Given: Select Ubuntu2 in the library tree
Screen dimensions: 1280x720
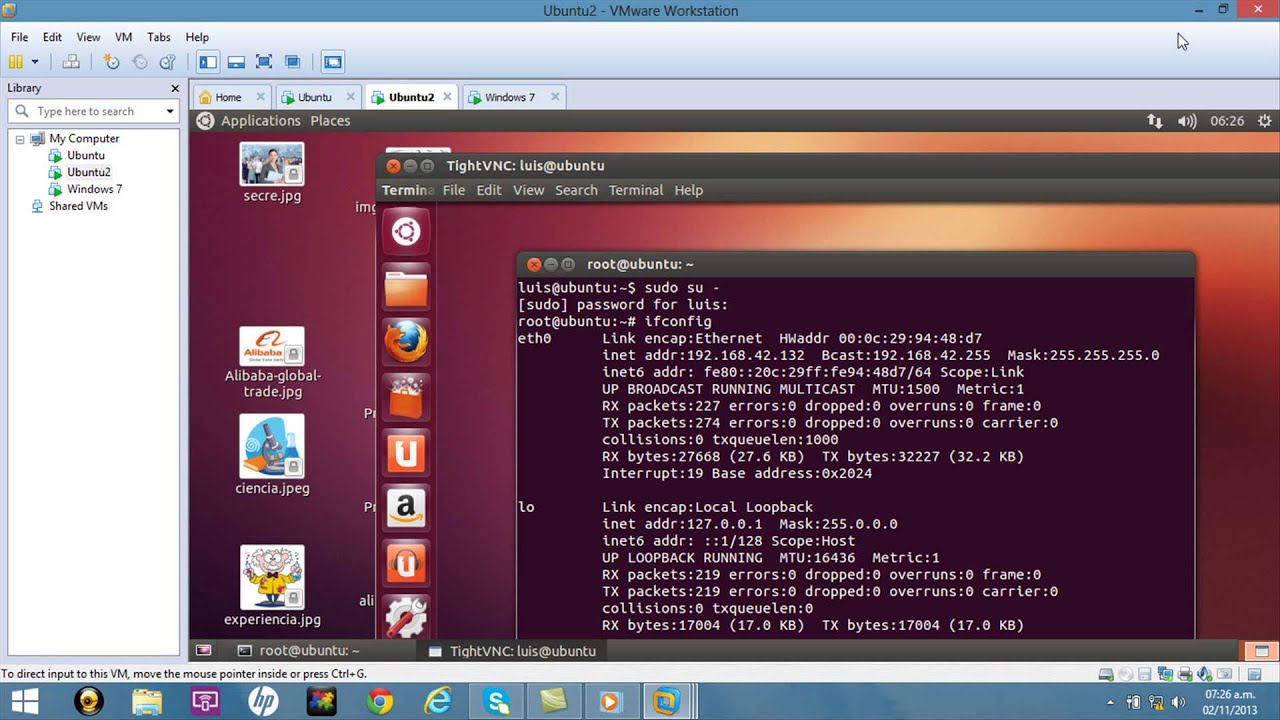Looking at the screenshot, I should [x=88, y=172].
